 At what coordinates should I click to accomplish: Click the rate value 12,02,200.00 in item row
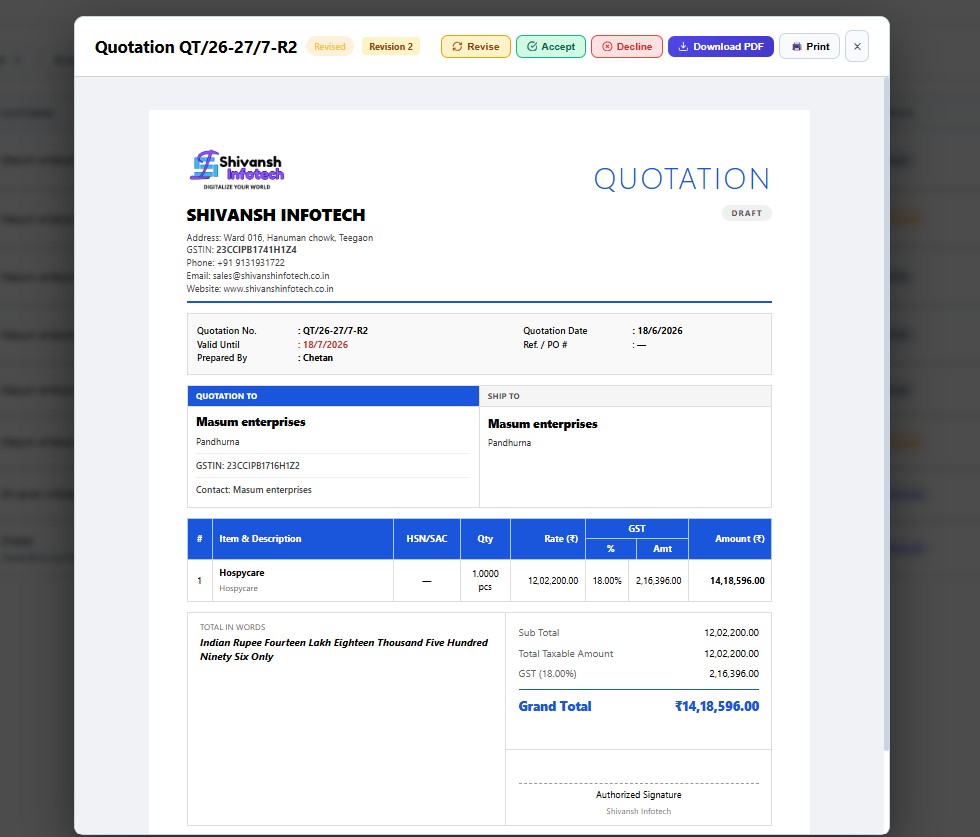(x=553, y=581)
